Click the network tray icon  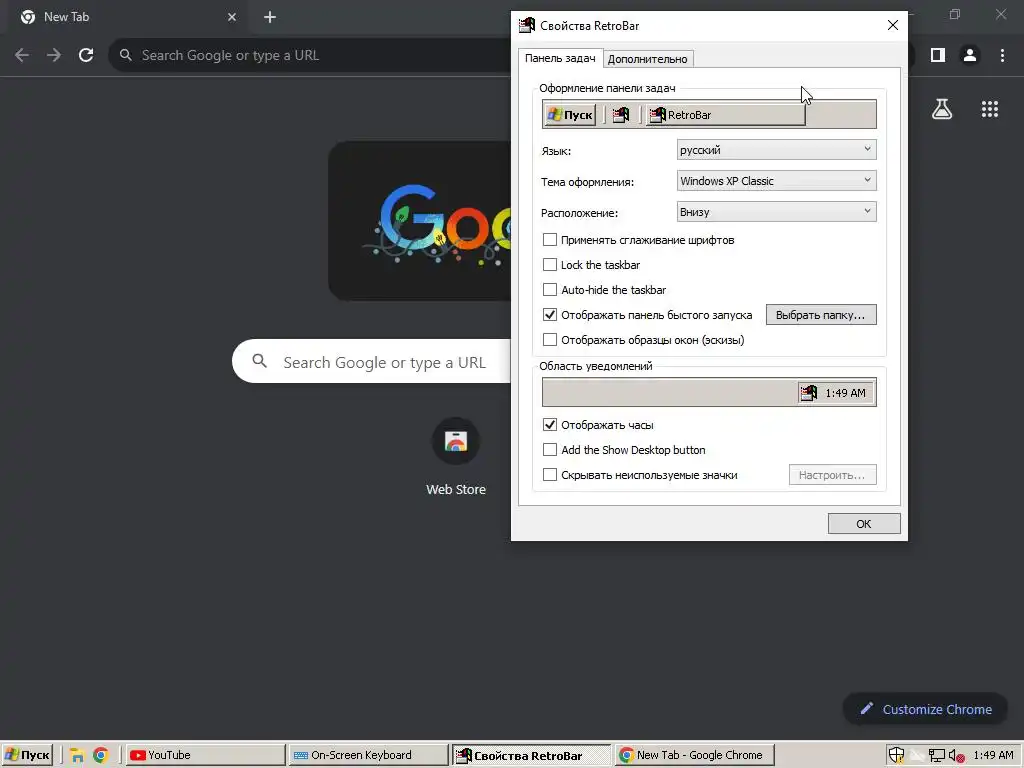click(936, 756)
